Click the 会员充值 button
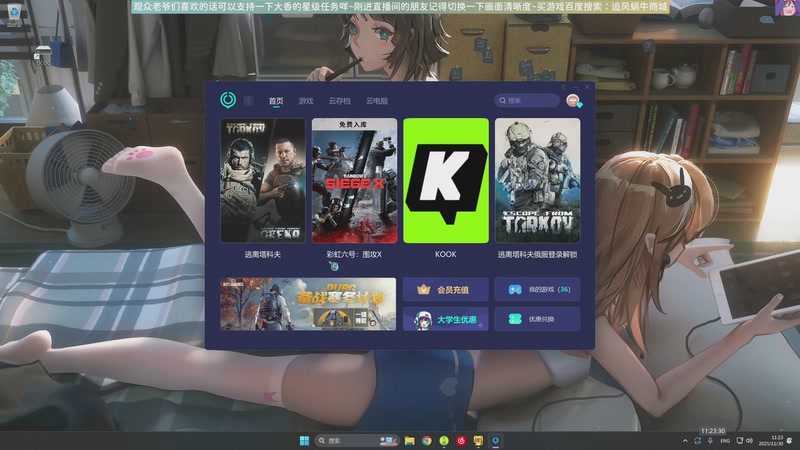 tap(445, 289)
